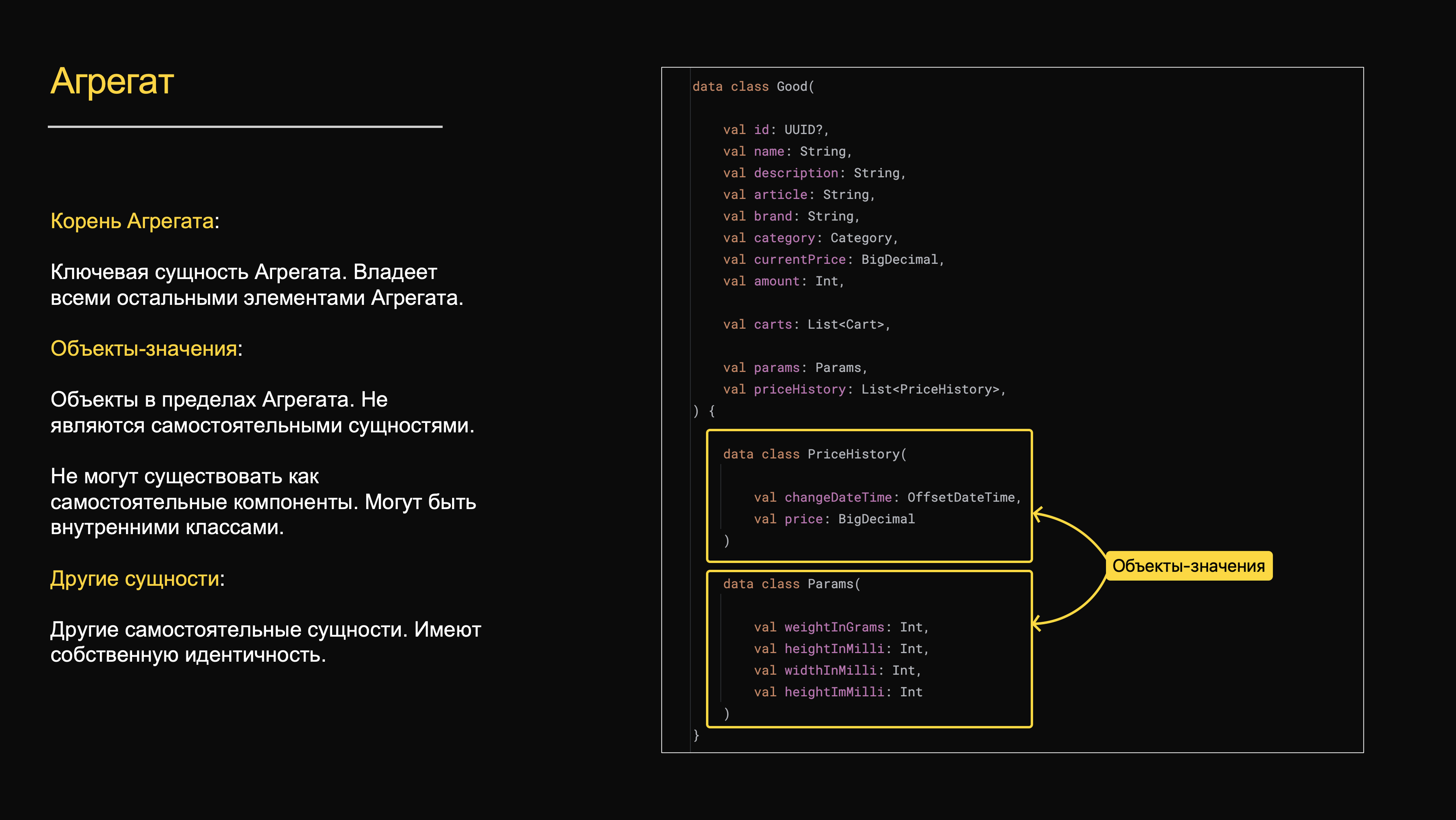Image resolution: width=1456 pixels, height=820 pixels.
Task: Click the 'val category: Category' line
Action: click(810, 238)
